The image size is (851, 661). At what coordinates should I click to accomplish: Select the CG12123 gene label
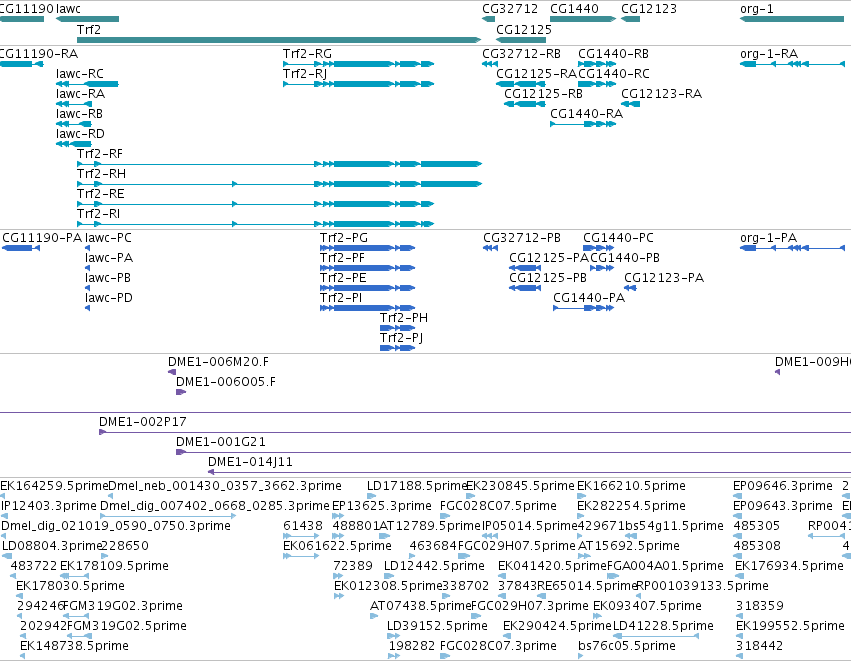coord(649,9)
